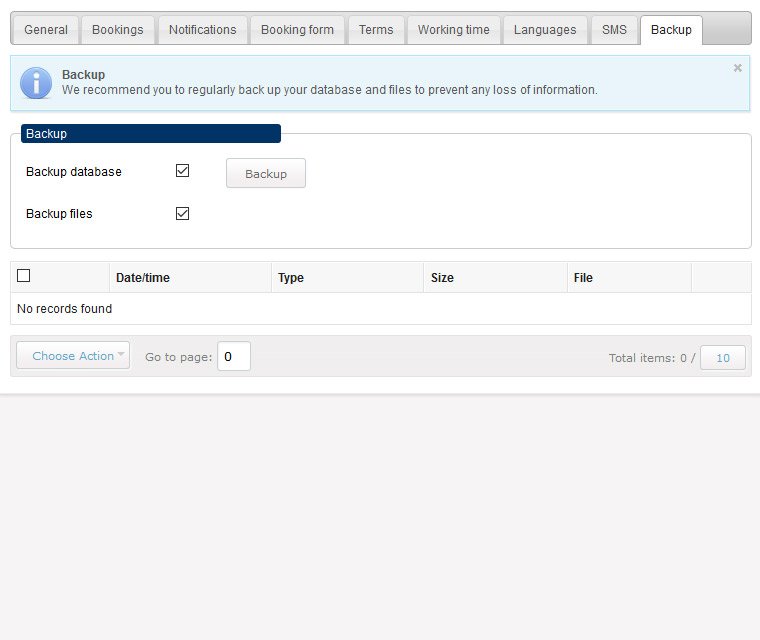Switch to the Languages tab
The height and width of the screenshot is (640, 760).
click(545, 30)
